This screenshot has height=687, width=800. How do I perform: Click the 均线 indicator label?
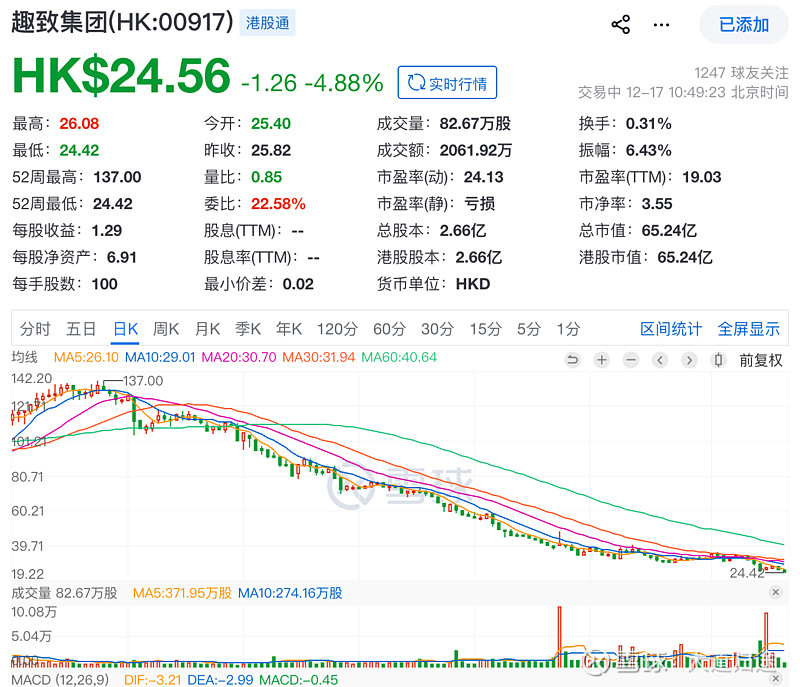[x=24, y=357]
